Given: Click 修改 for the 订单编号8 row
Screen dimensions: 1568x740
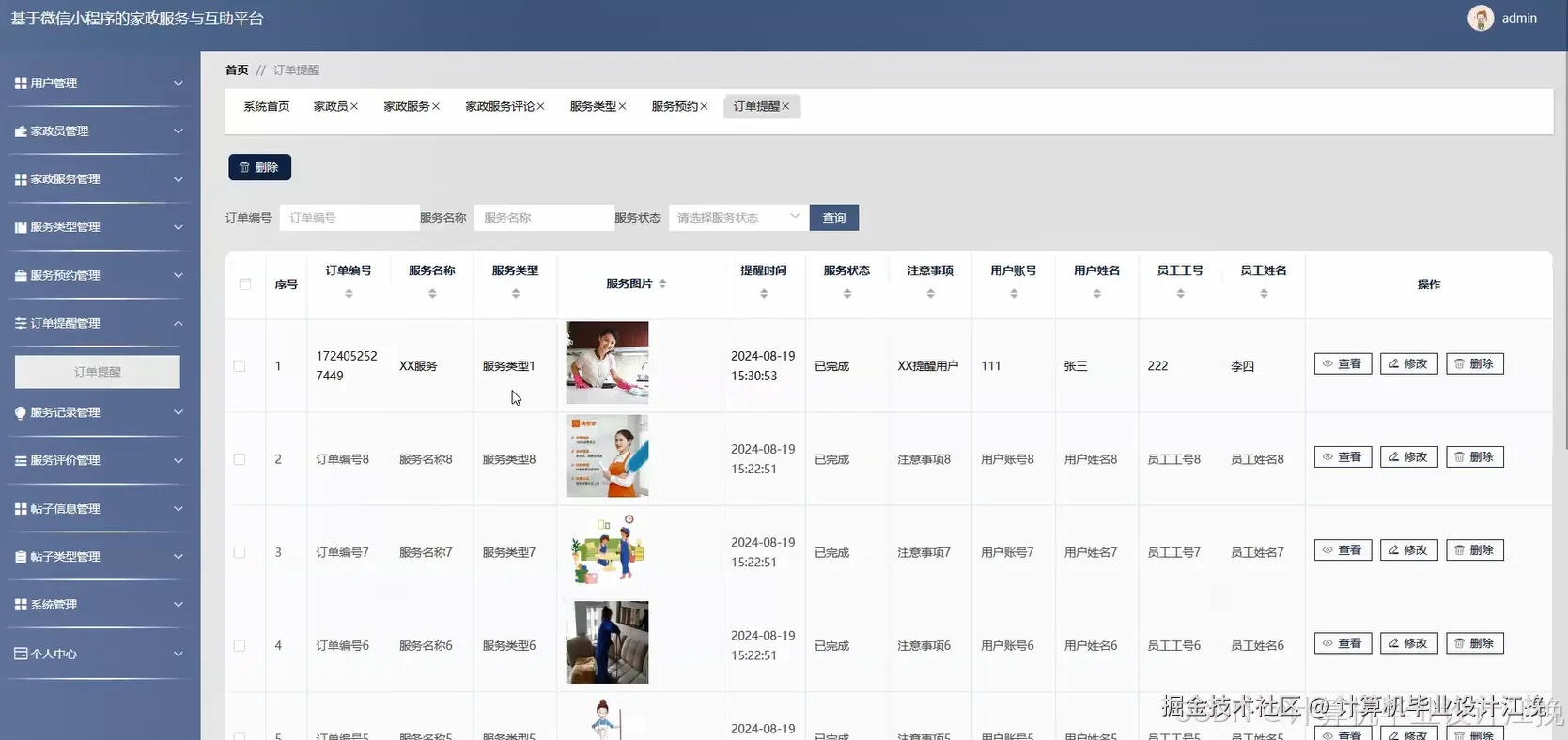Looking at the screenshot, I should pyautogui.click(x=1408, y=457).
